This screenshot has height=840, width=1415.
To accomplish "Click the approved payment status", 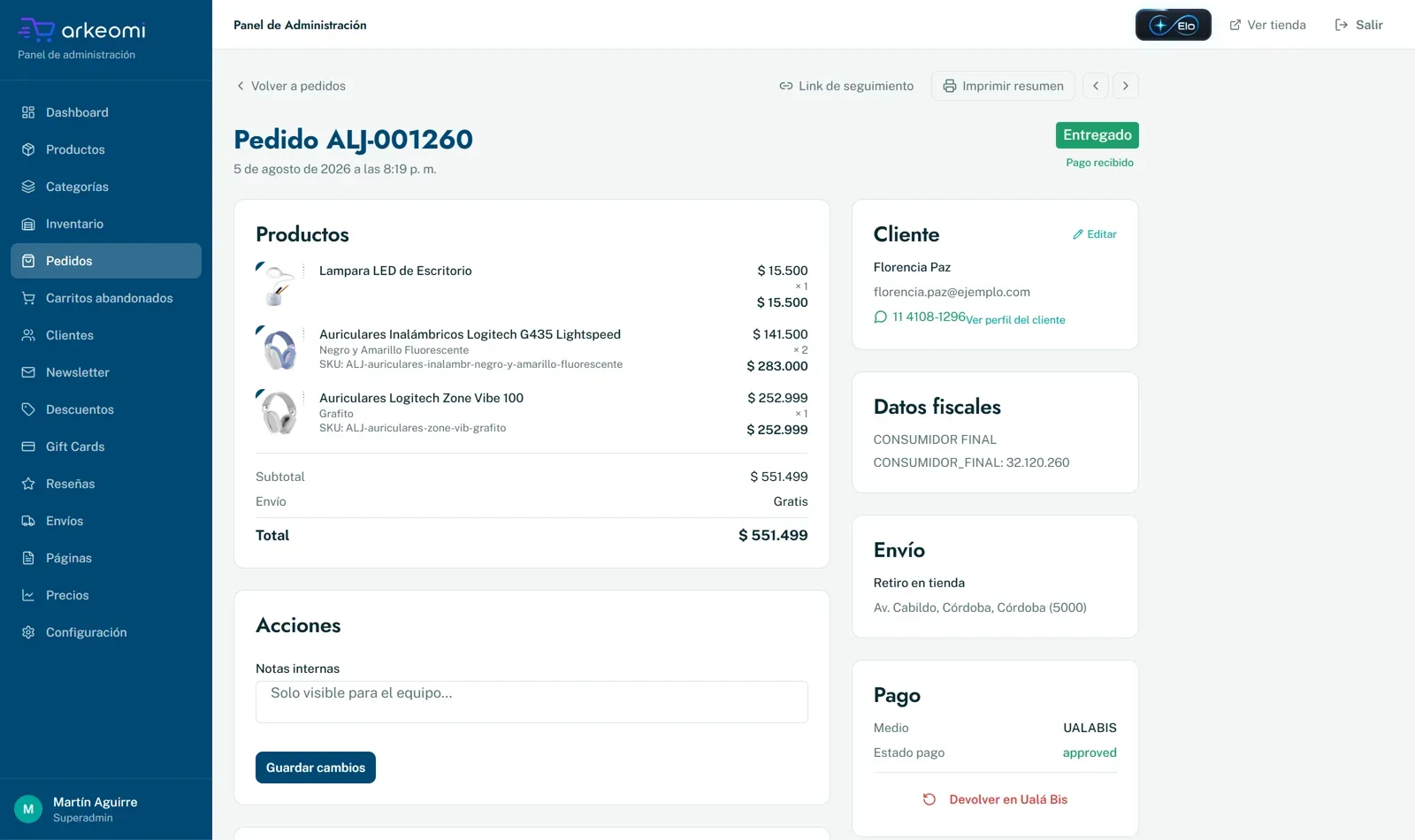I will click(x=1090, y=752).
